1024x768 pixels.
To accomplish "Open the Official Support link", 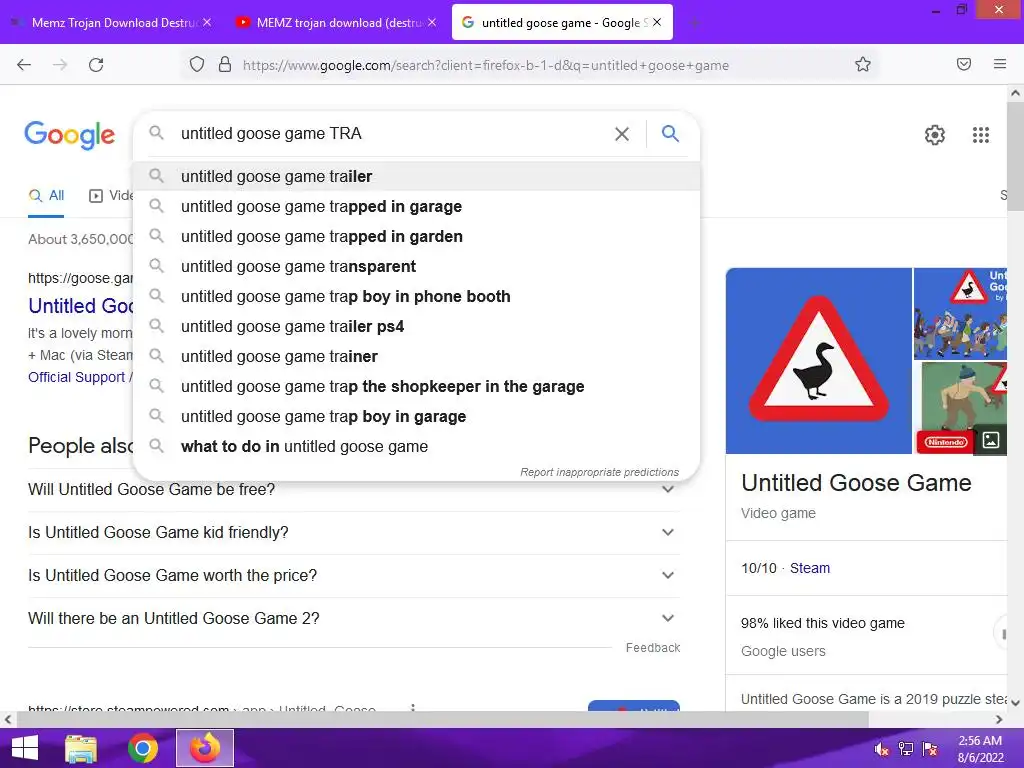I will [77, 377].
